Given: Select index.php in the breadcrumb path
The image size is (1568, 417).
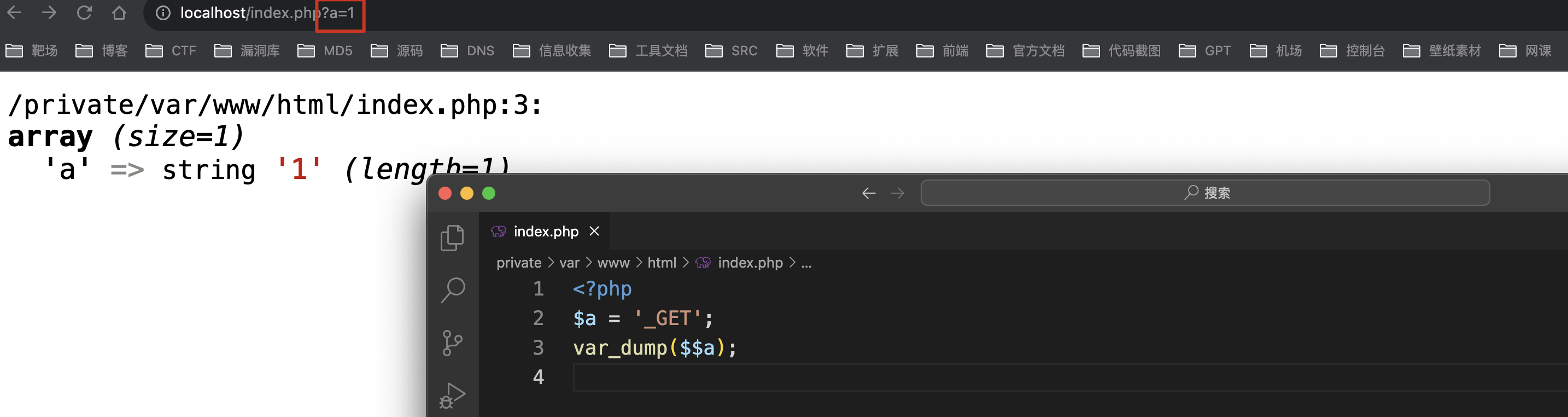Looking at the screenshot, I should pyautogui.click(x=740, y=263).
